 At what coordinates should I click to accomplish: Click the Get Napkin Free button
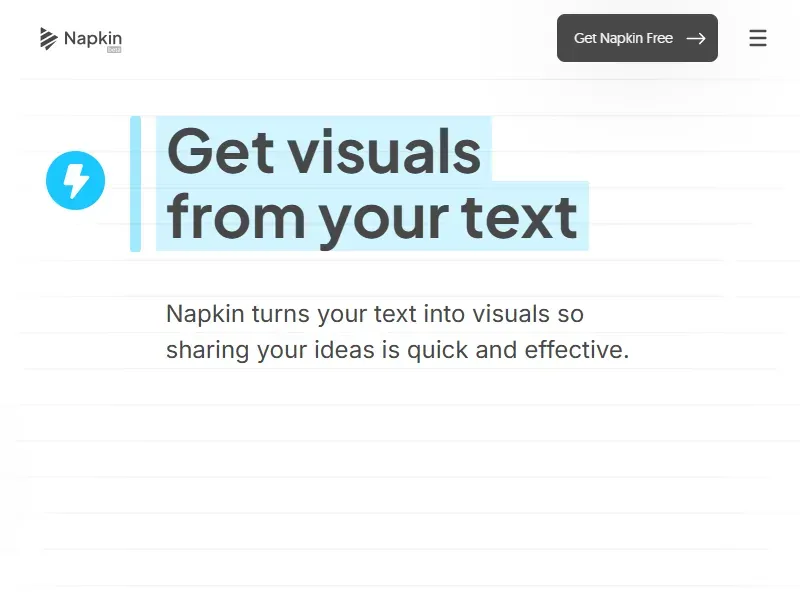[x=623, y=38]
